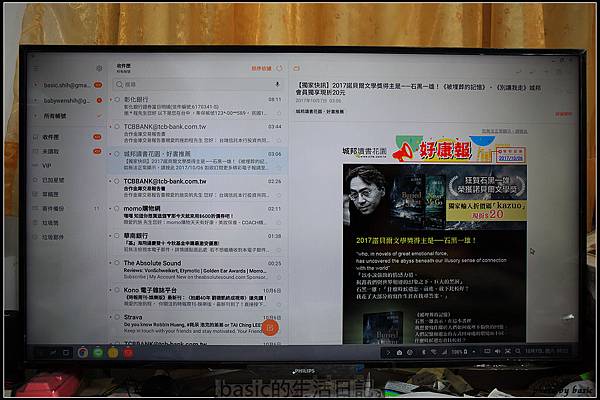Image resolution: width=600 pixels, height=400 pixels.
Task: Click the magnifier icon in search bar
Action: [x=119, y=84]
